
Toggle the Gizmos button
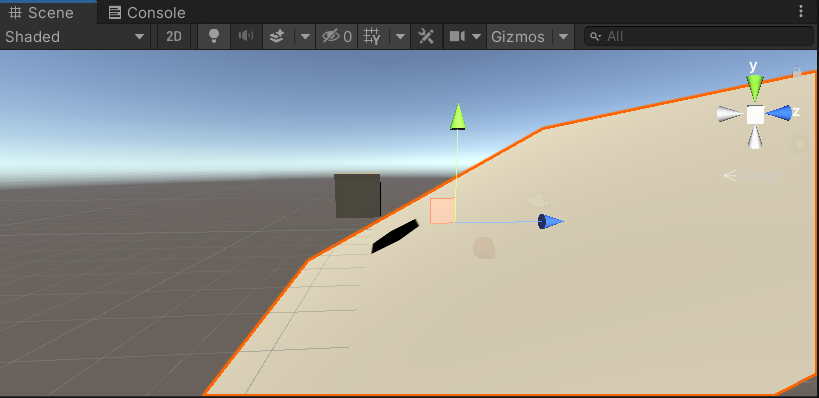pyautogui.click(x=518, y=37)
